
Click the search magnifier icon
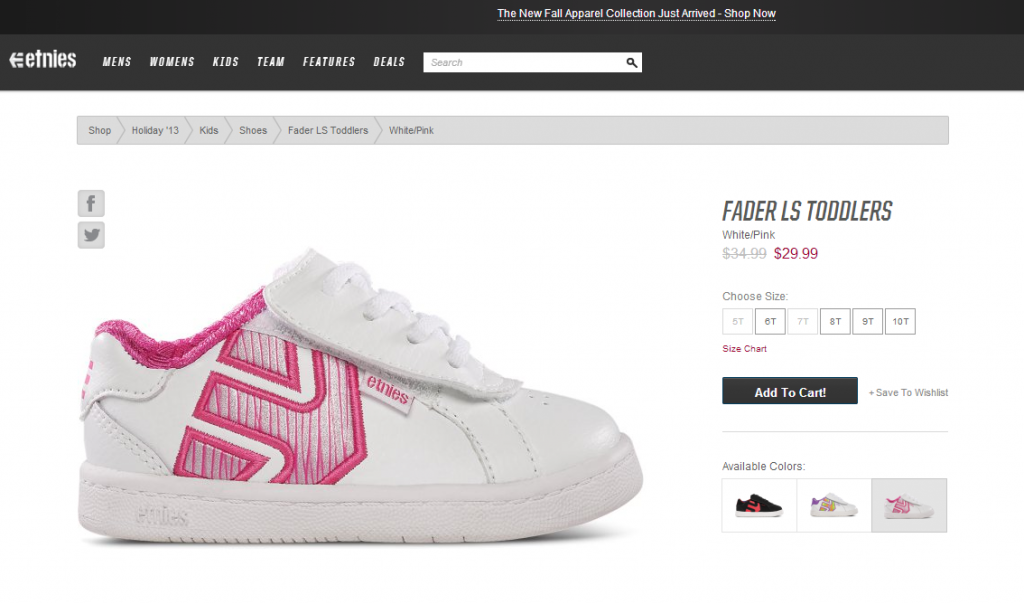(631, 62)
